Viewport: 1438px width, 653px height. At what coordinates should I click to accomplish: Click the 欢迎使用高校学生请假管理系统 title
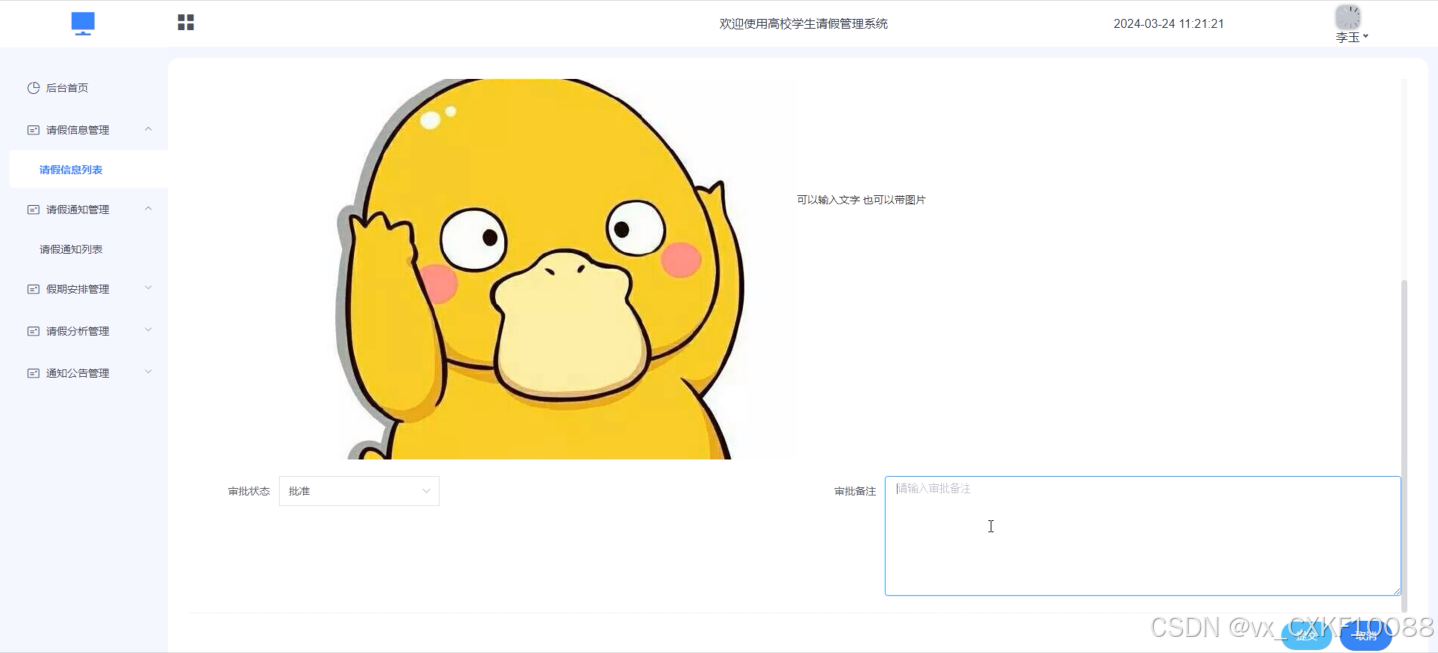pos(804,24)
